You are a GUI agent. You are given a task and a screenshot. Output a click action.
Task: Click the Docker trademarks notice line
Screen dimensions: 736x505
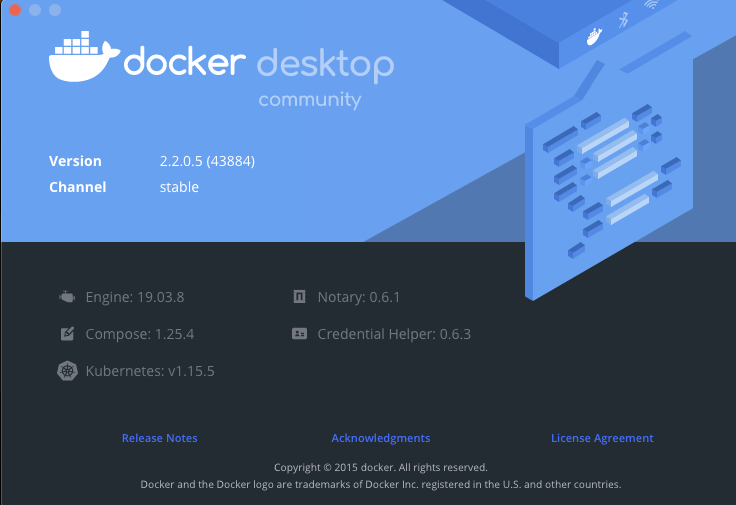click(x=381, y=484)
